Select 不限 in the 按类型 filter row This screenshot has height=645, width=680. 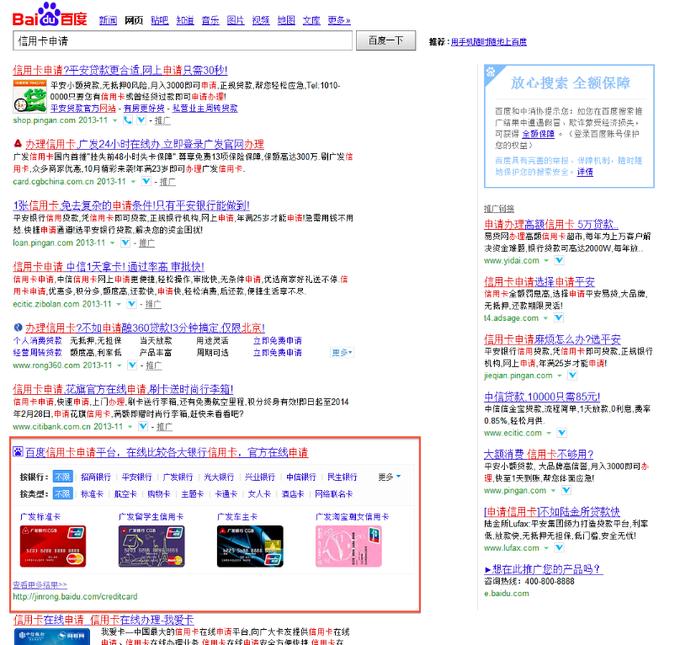[63, 494]
